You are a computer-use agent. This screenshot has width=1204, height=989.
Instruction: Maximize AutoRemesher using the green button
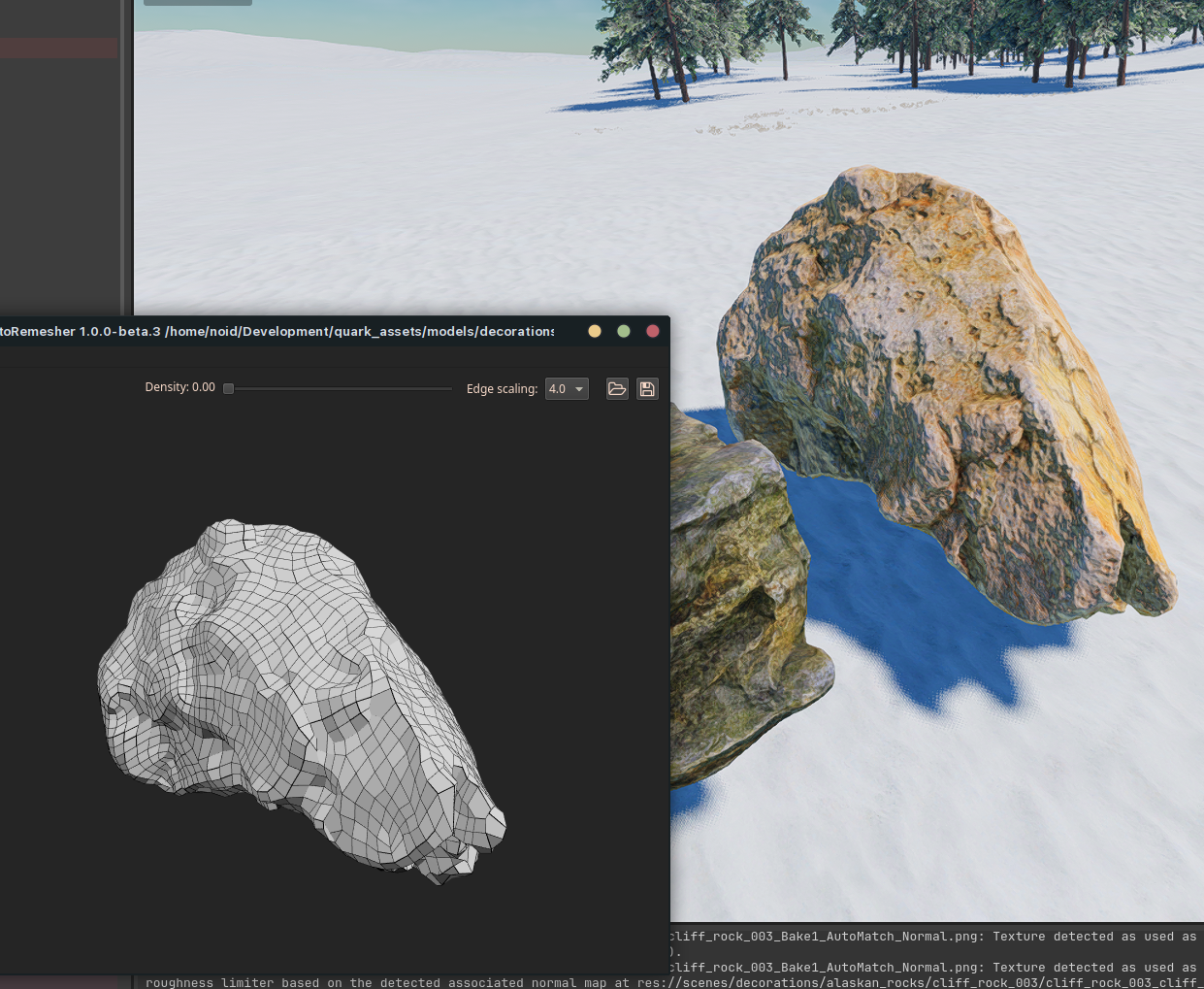pyautogui.click(x=624, y=331)
